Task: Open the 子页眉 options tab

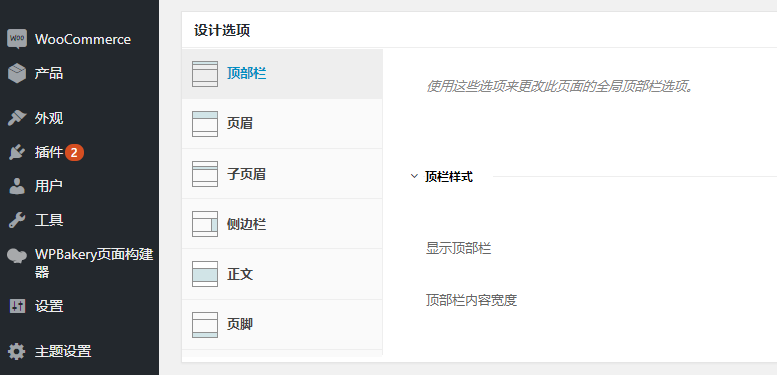Action: [x=282, y=174]
